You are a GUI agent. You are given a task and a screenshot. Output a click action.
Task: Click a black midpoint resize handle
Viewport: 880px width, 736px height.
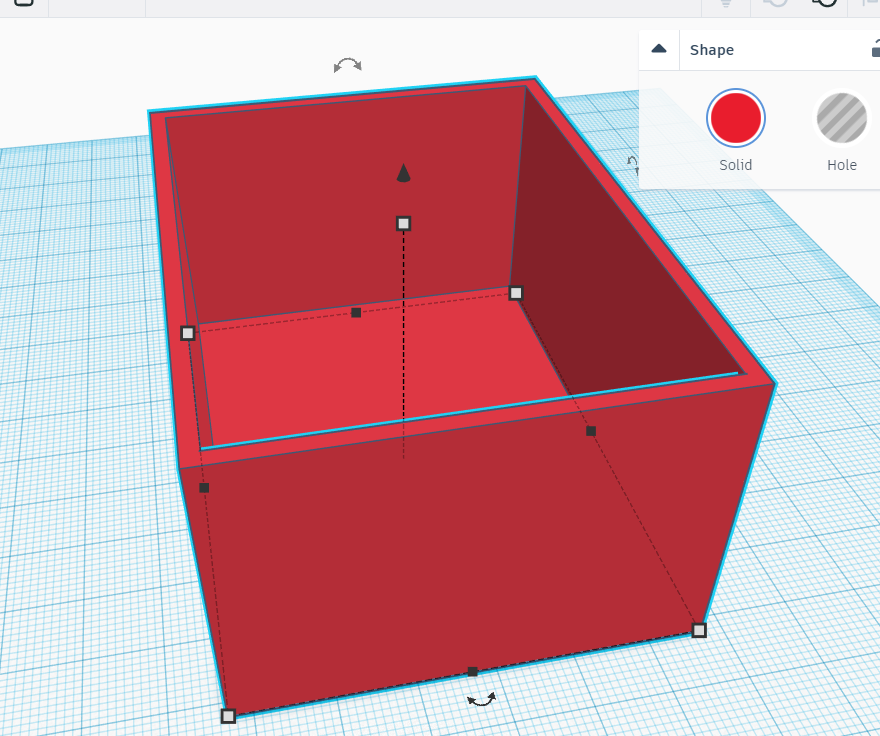[358, 312]
